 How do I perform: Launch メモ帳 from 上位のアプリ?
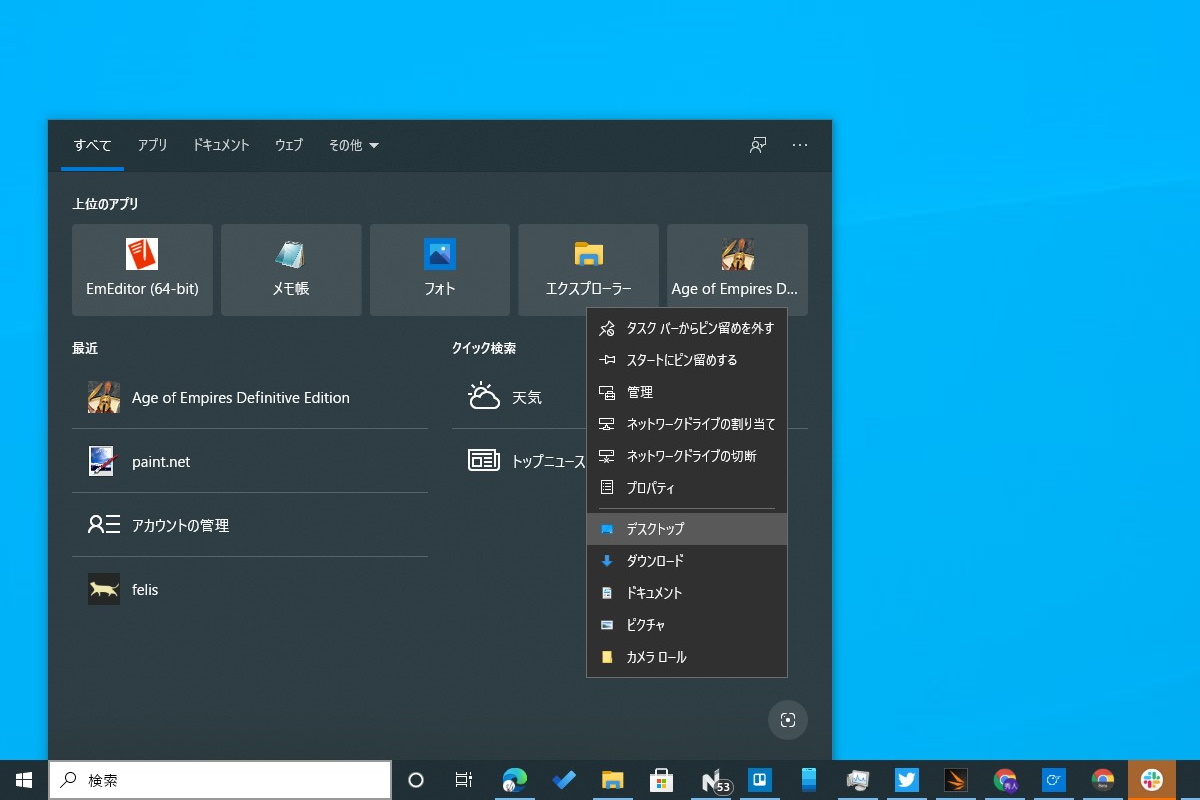pos(291,269)
